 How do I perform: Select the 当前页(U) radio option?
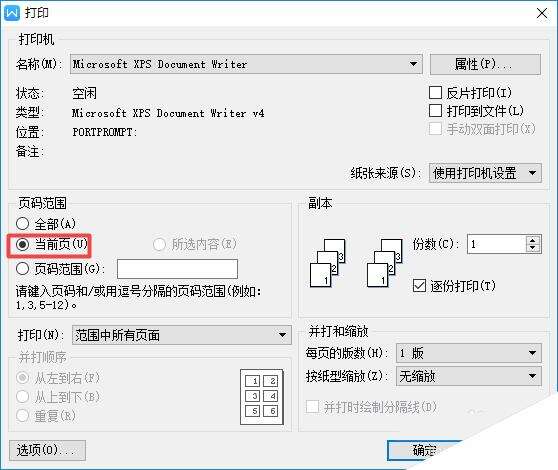pyautogui.click(x=22, y=244)
